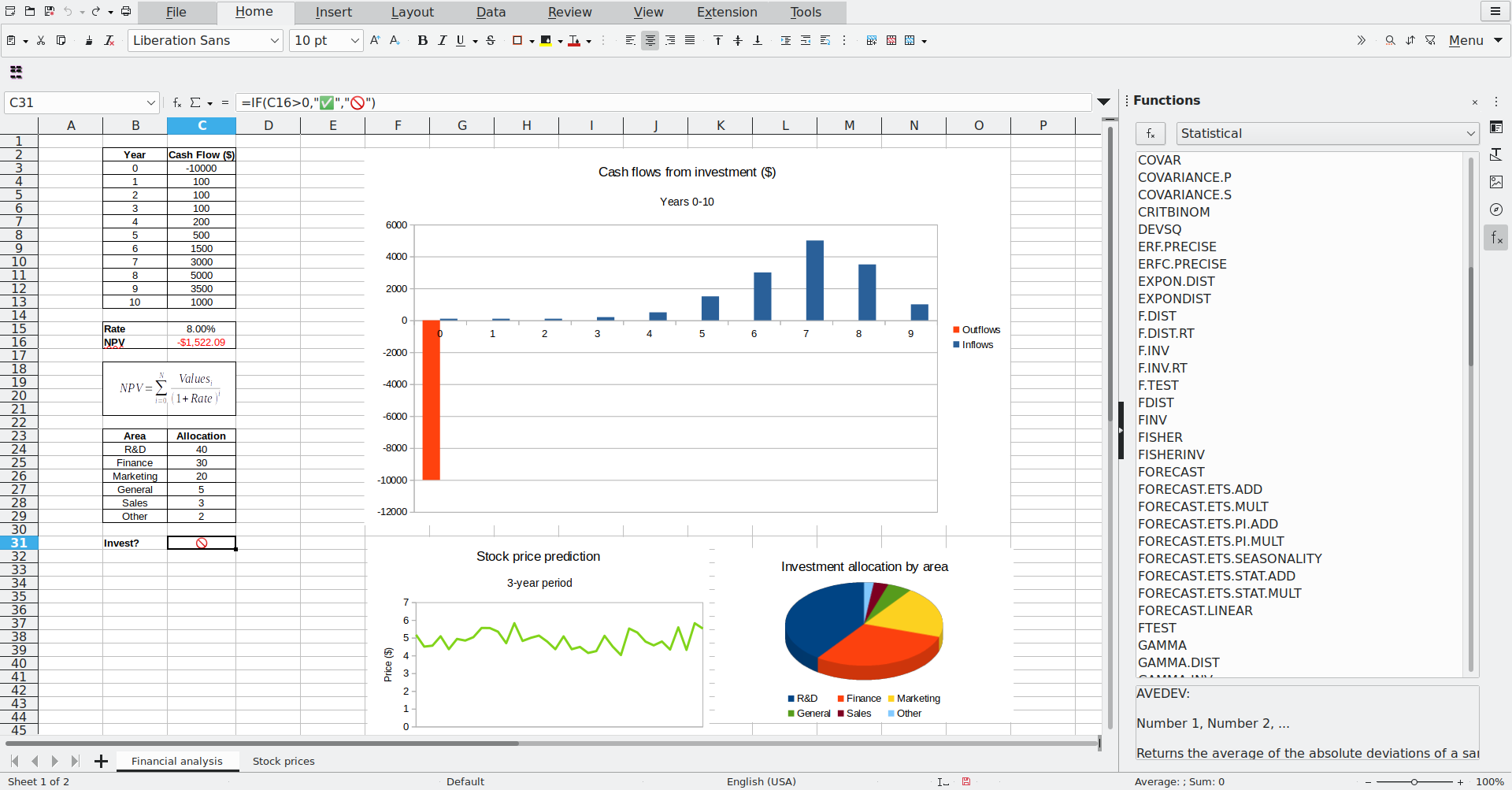Switch to the Stock prices sheet tab
Image resolution: width=1512 pixels, height=790 pixels.
coord(283,761)
